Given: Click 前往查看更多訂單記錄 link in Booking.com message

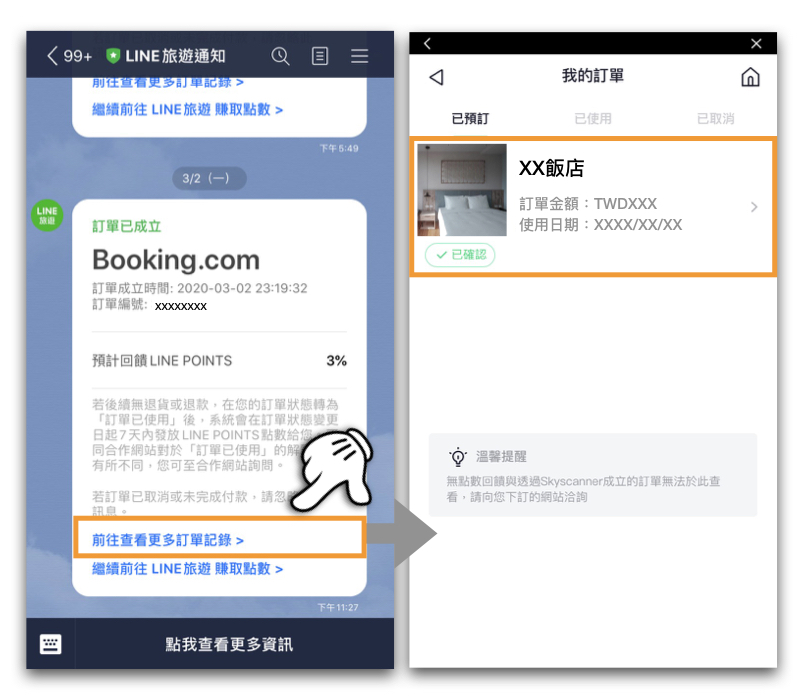Looking at the screenshot, I should point(168,540).
